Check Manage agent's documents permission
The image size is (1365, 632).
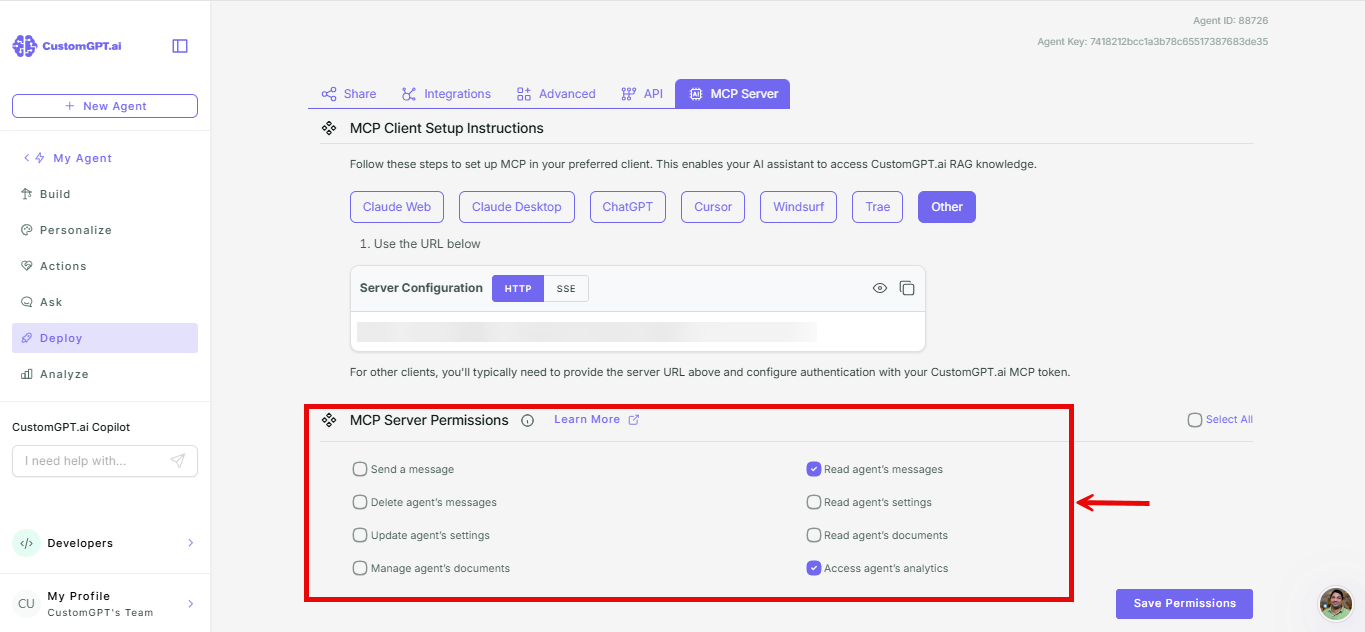click(x=360, y=568)
